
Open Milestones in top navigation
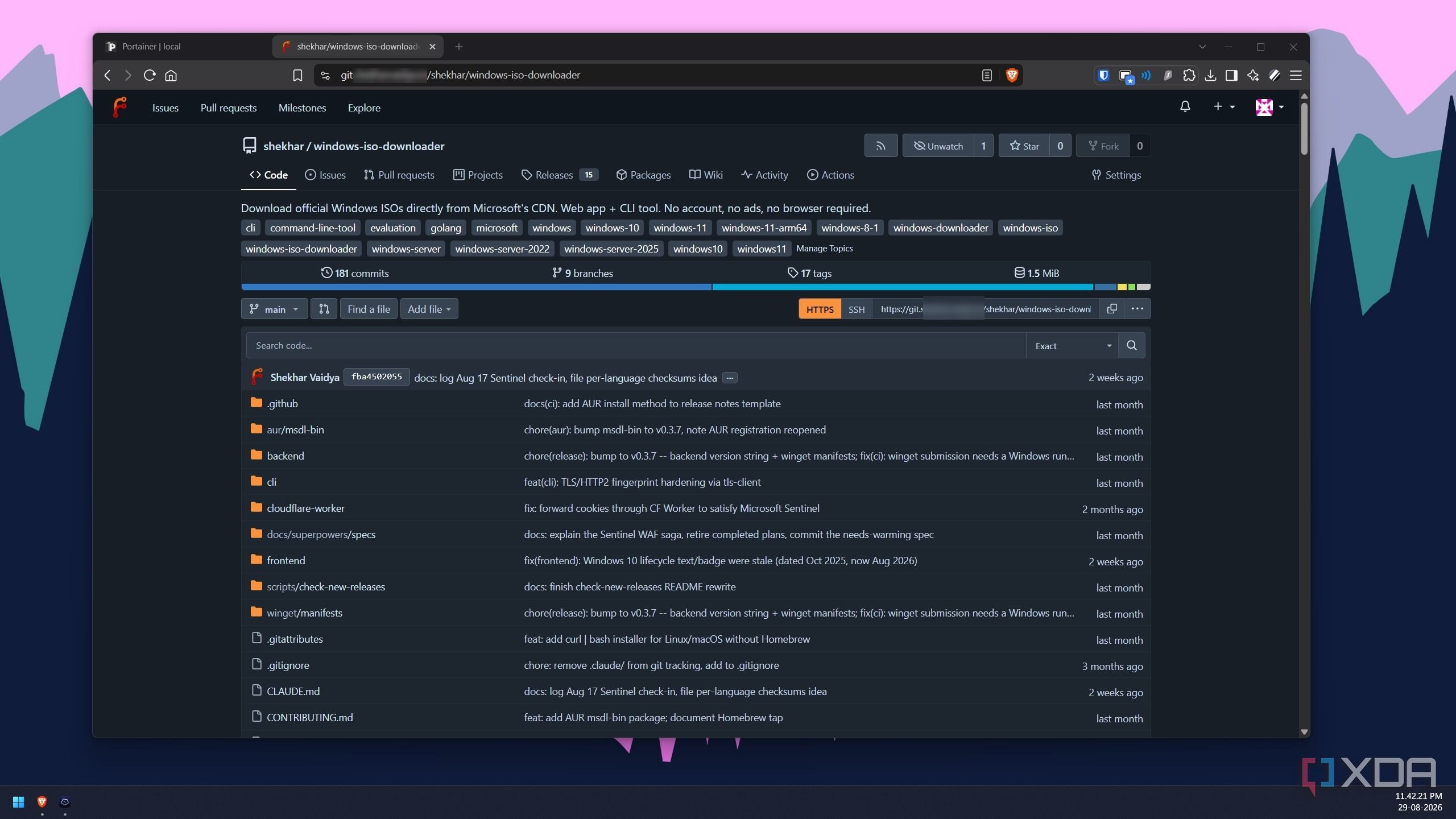[302, 107]
